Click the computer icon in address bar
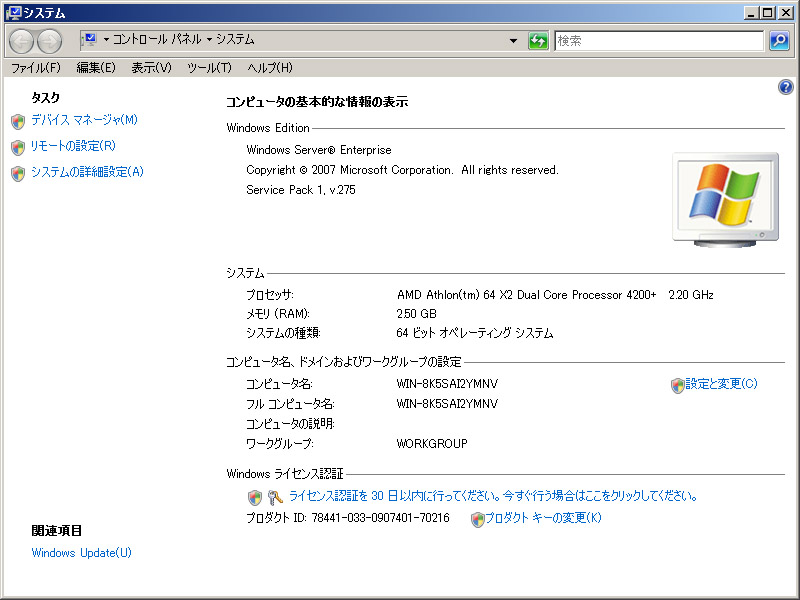This screenshot has width=800, height=600. click(x=90, y=39)
